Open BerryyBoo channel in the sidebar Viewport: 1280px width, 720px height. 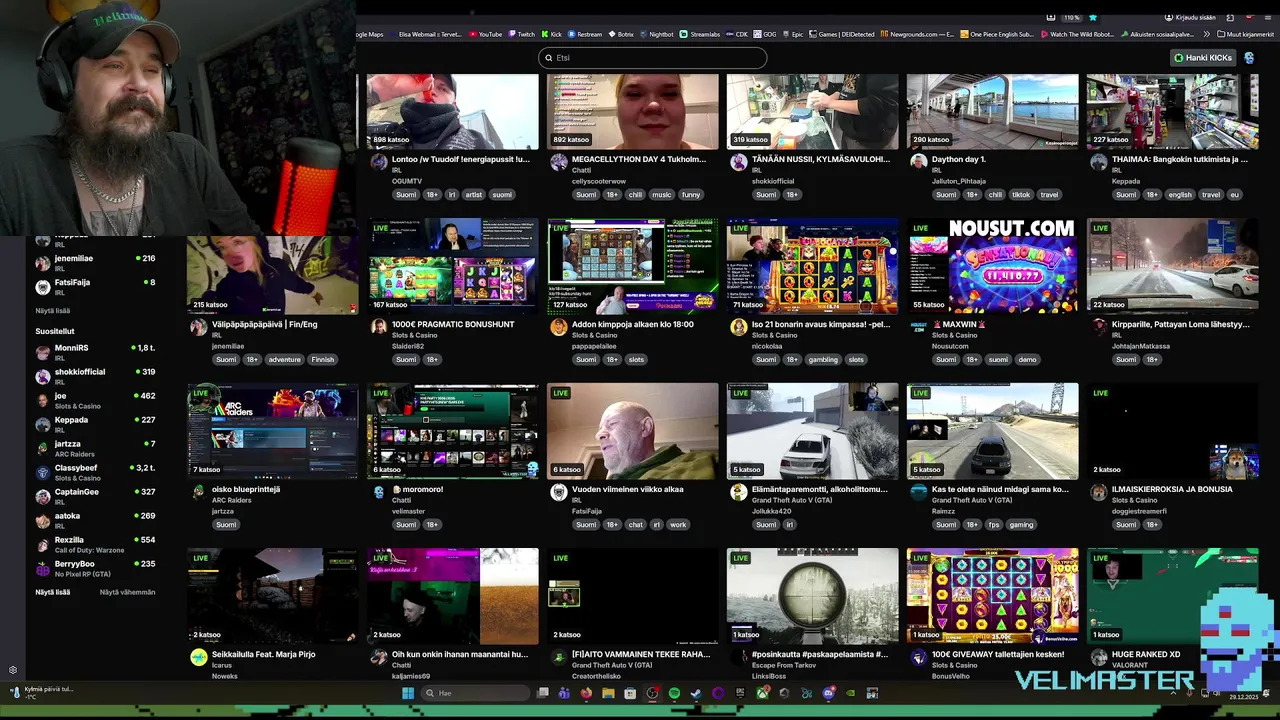coord(95,568)
